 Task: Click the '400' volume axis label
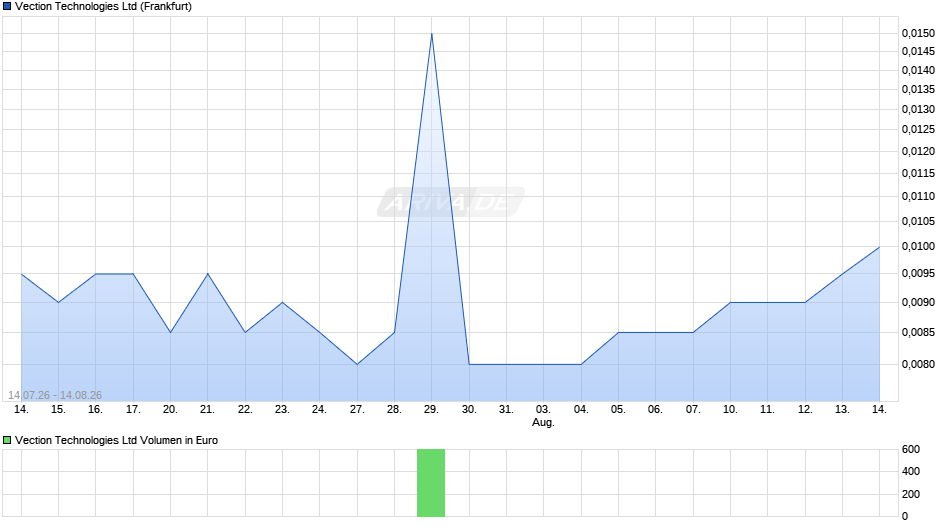tap(911, 471)
